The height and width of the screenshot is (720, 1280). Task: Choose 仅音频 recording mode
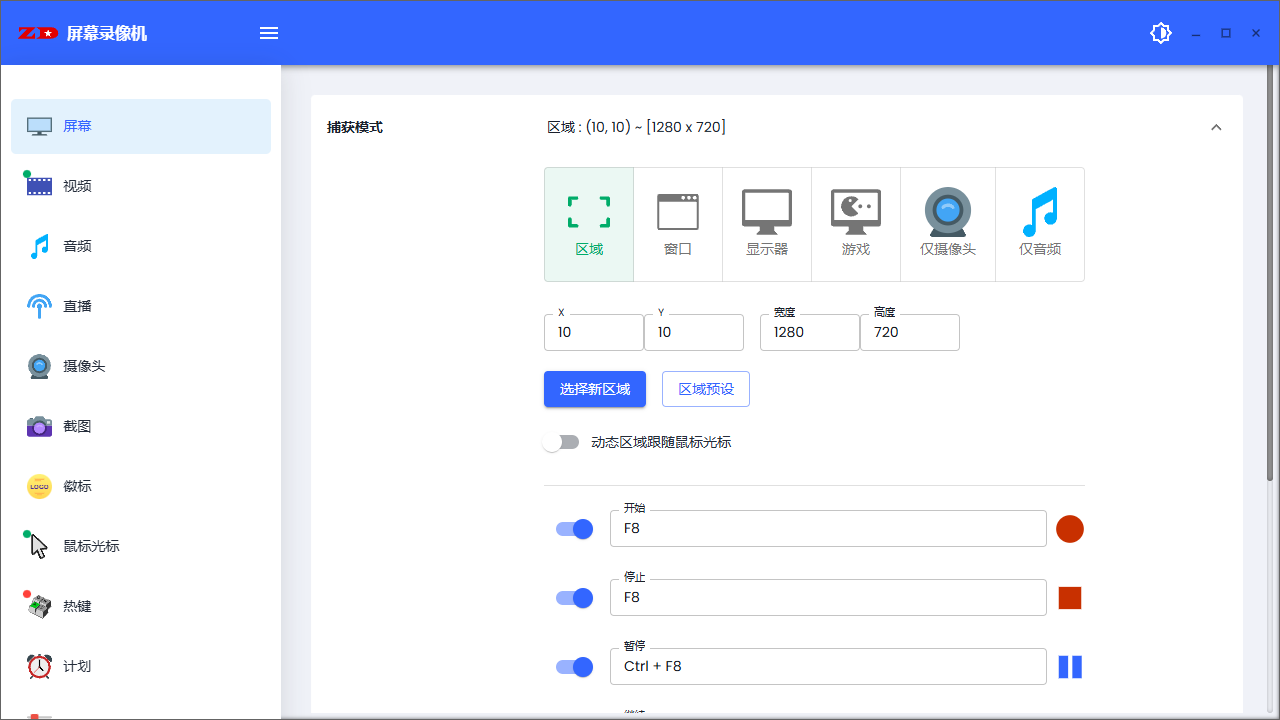tap(1039, 224)
